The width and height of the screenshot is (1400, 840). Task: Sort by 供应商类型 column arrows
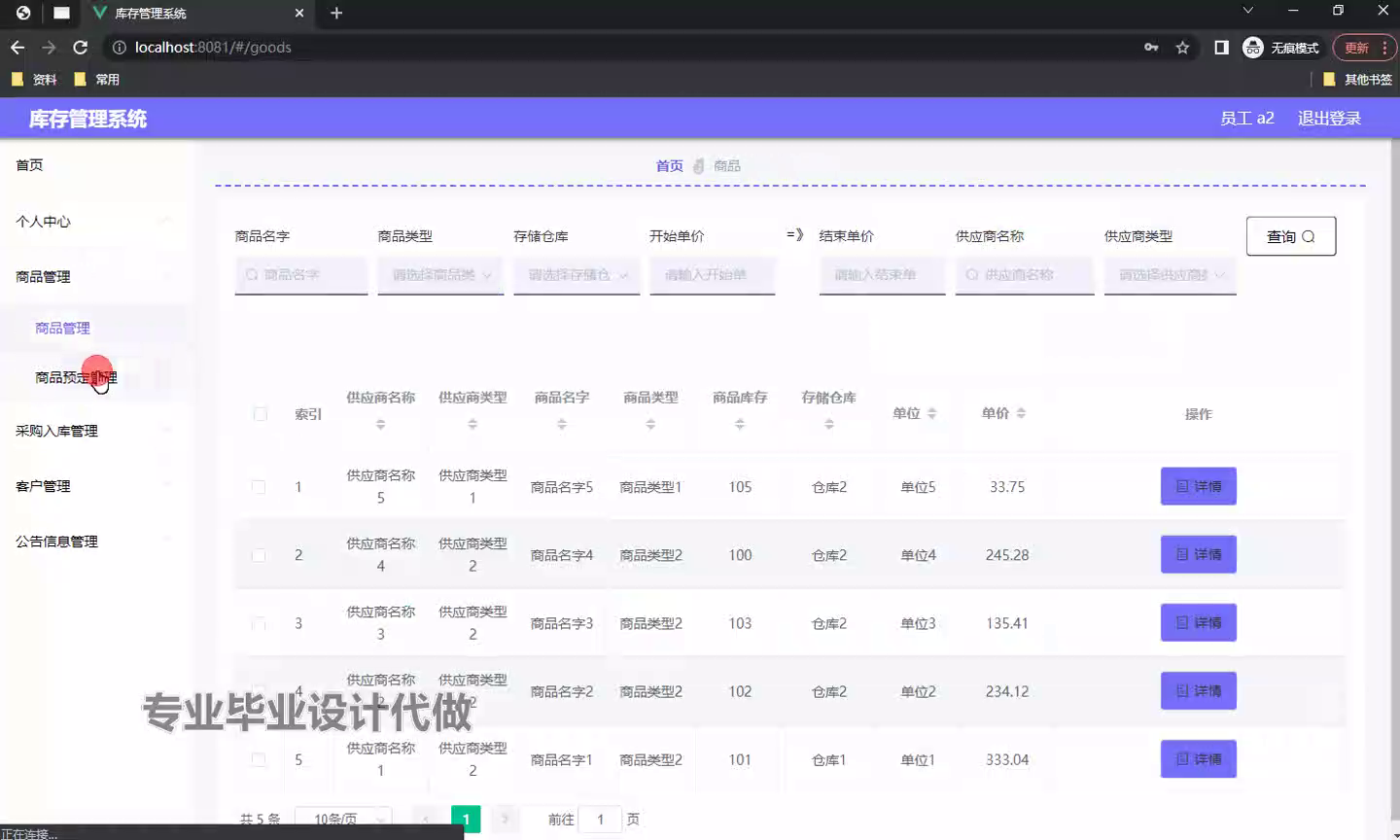[472, 424]
